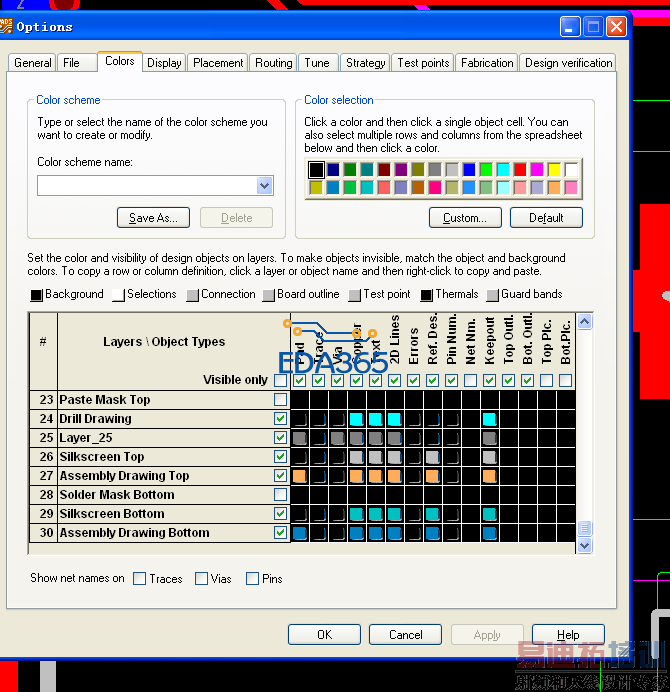Show net names on Pins
This screenshot has height=692, width=670.
pos(252,579)
